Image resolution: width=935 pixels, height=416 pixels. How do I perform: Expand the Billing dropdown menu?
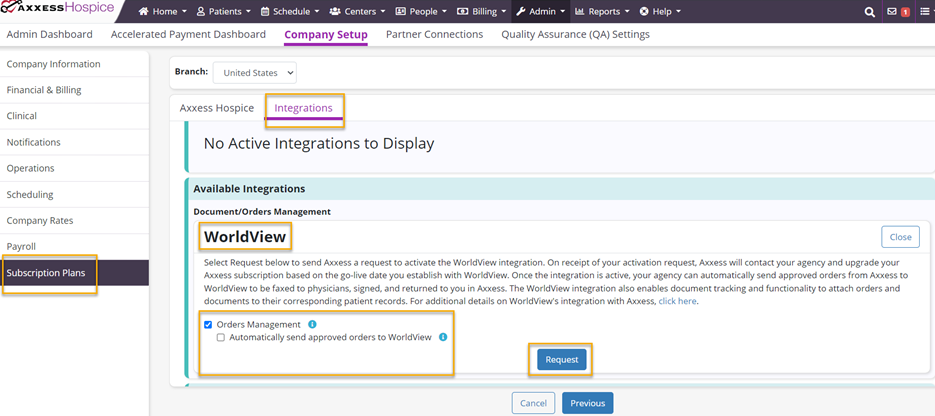click(481, 12)
